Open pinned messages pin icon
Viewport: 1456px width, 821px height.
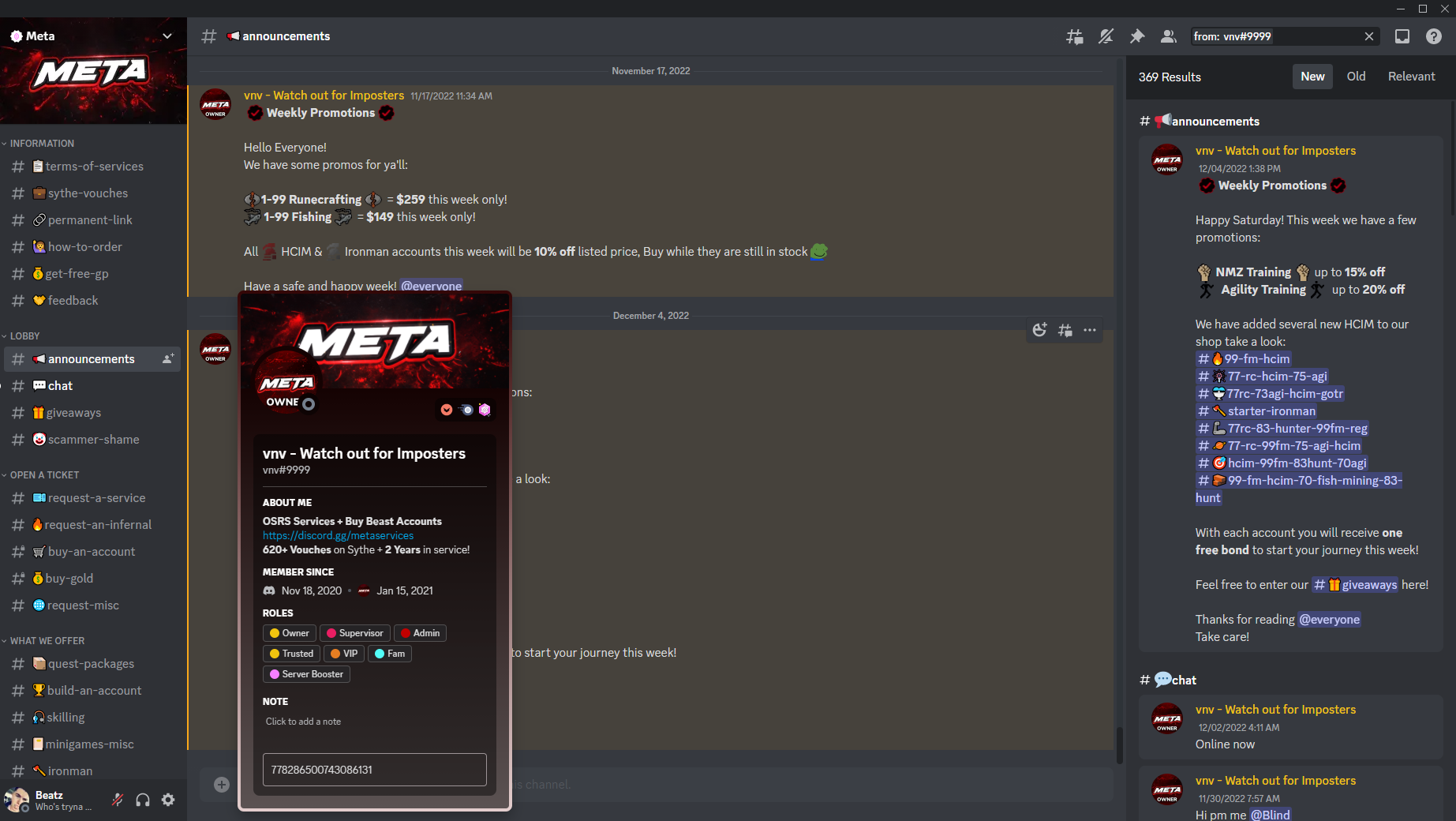click(x=1137, y=36)
